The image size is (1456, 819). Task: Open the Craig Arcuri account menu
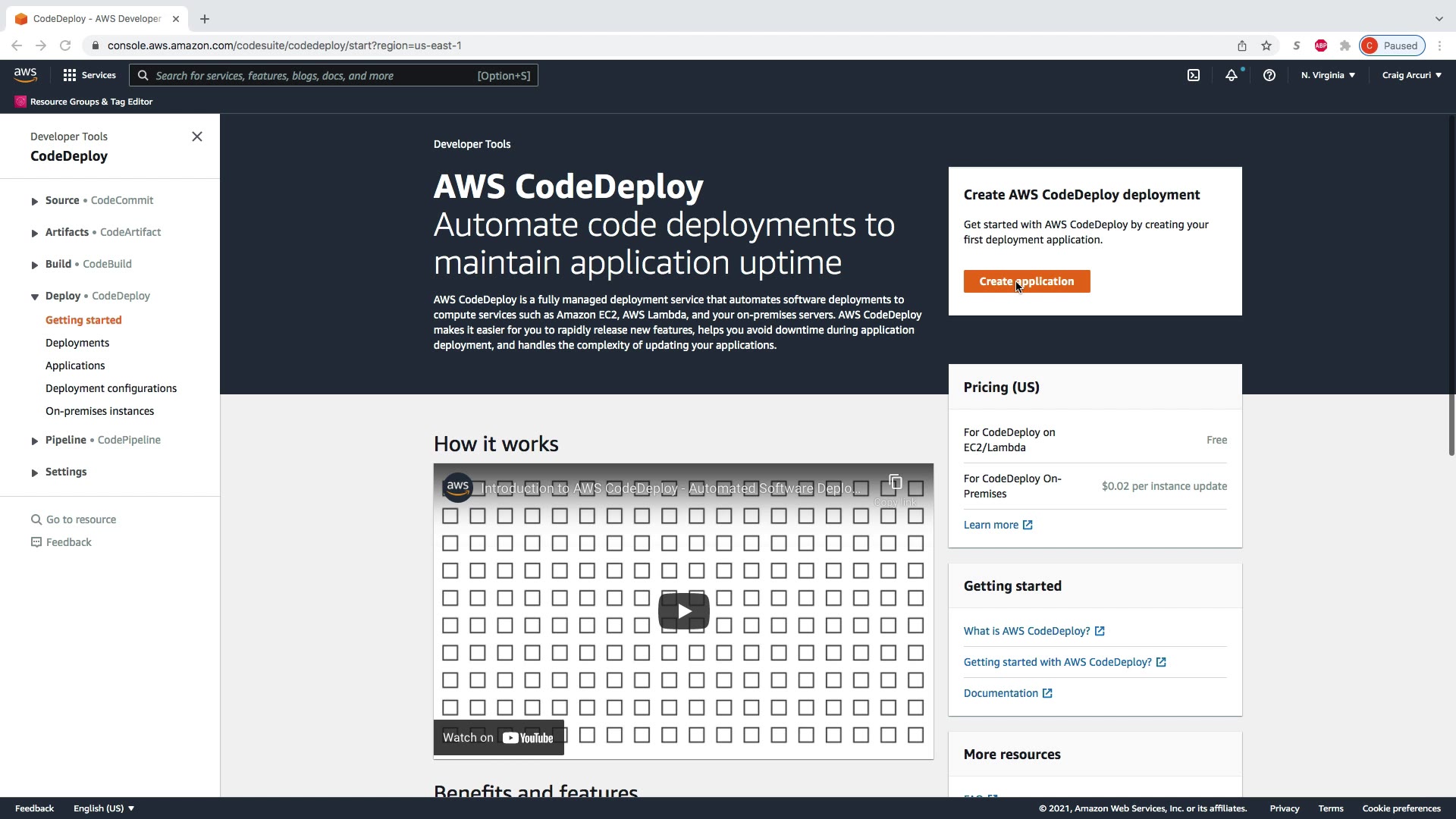1411,75
